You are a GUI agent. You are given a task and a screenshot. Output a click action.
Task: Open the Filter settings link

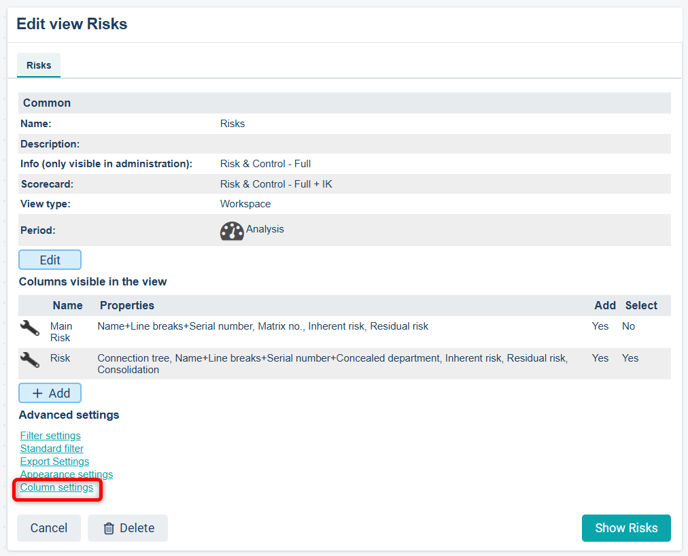(50, 436)
